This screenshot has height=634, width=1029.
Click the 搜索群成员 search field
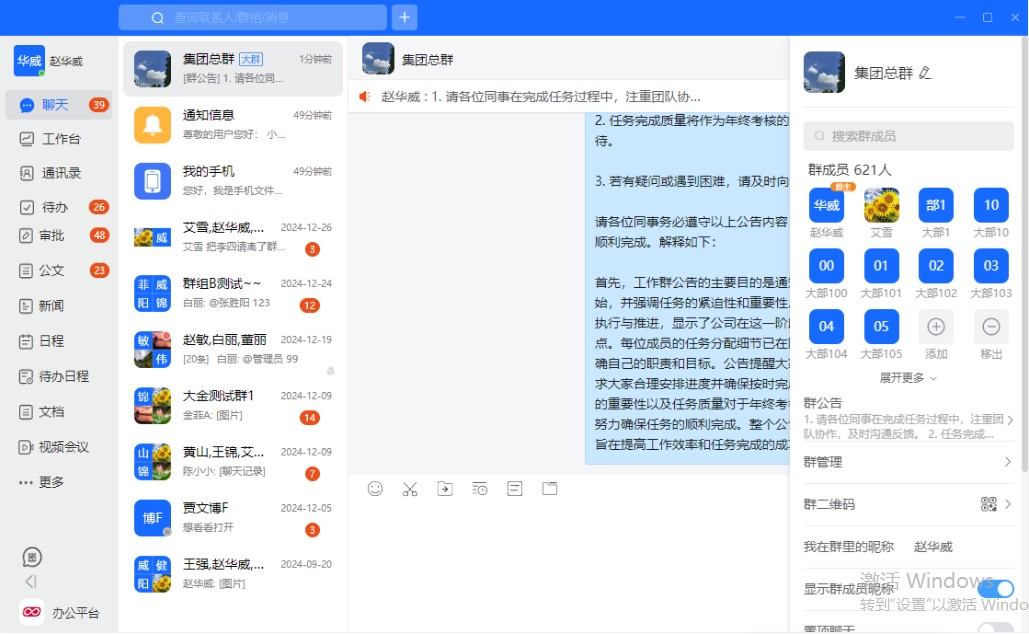point(908,136)
